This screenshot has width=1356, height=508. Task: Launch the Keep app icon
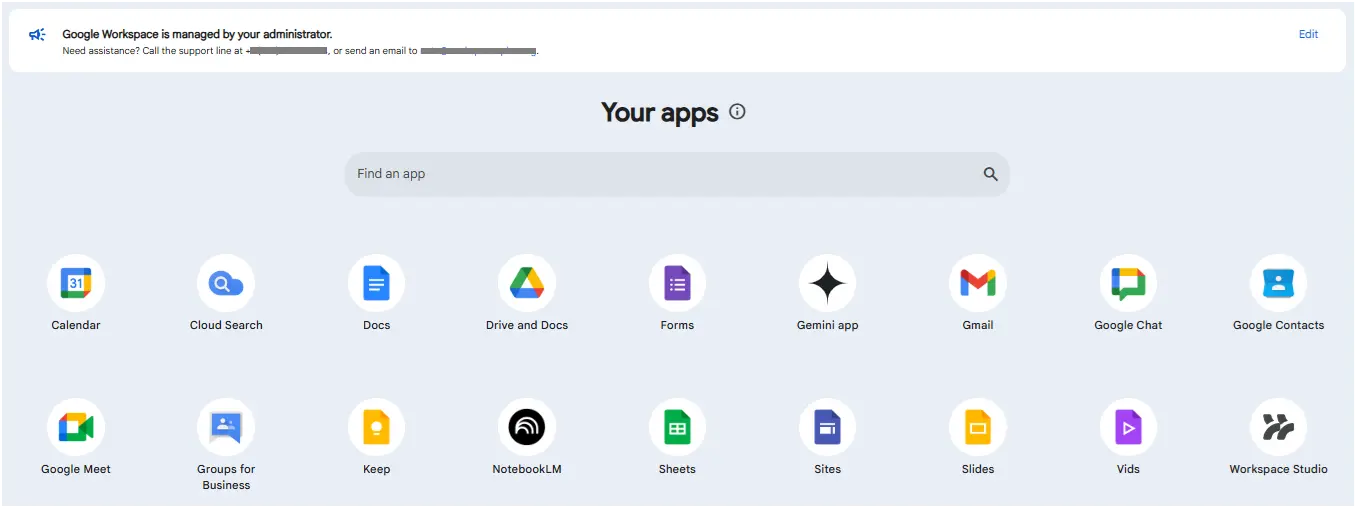376,427
